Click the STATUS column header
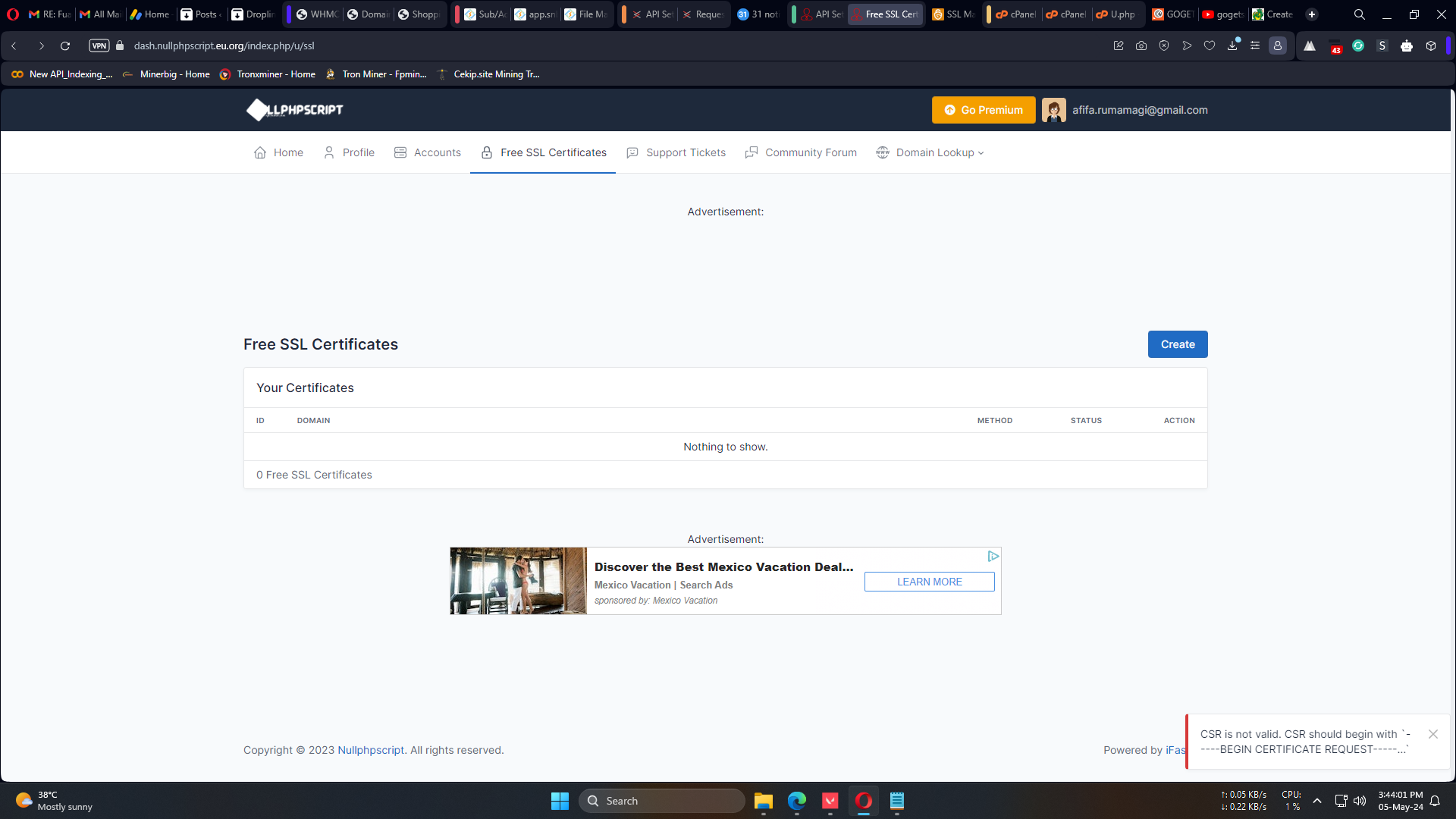The image size is (1456, 819). point(1086,420)
